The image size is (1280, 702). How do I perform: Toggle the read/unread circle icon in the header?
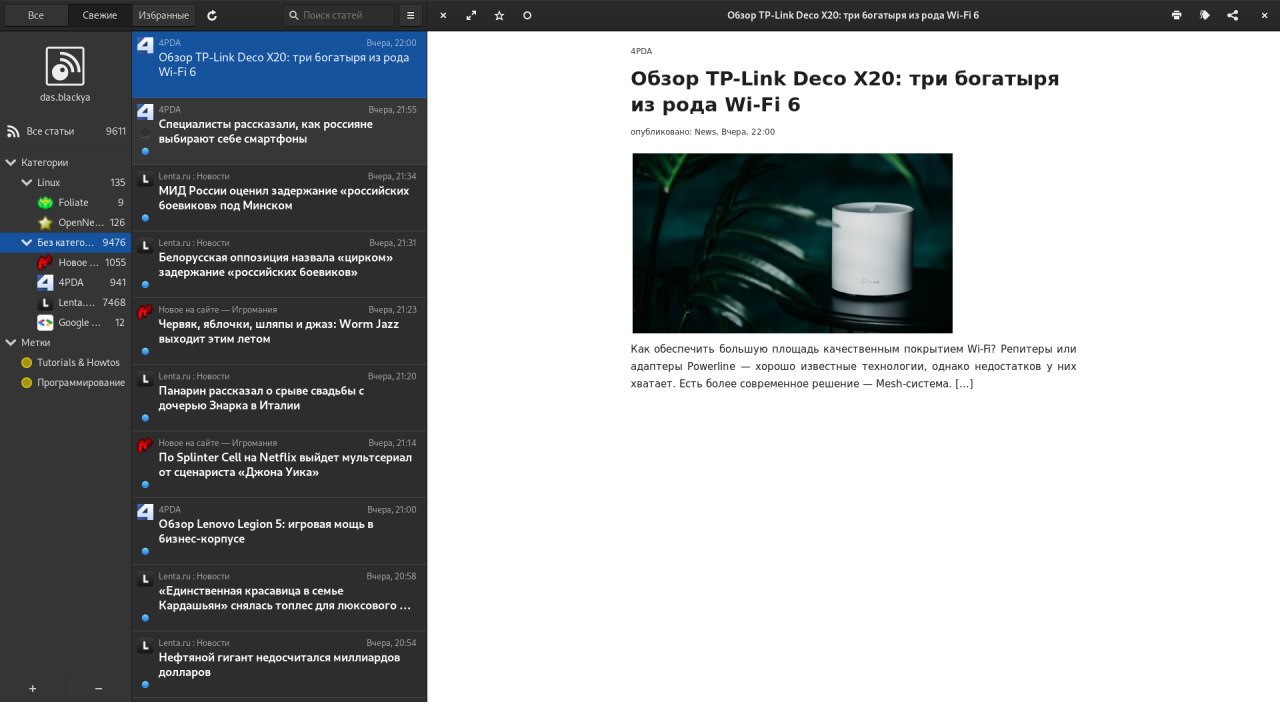pyautogui.click(x=527, y=16)
